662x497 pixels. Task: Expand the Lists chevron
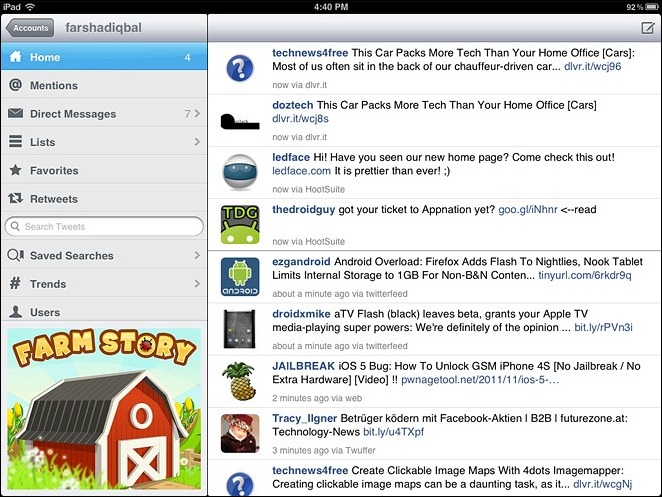tap(197, 141)
